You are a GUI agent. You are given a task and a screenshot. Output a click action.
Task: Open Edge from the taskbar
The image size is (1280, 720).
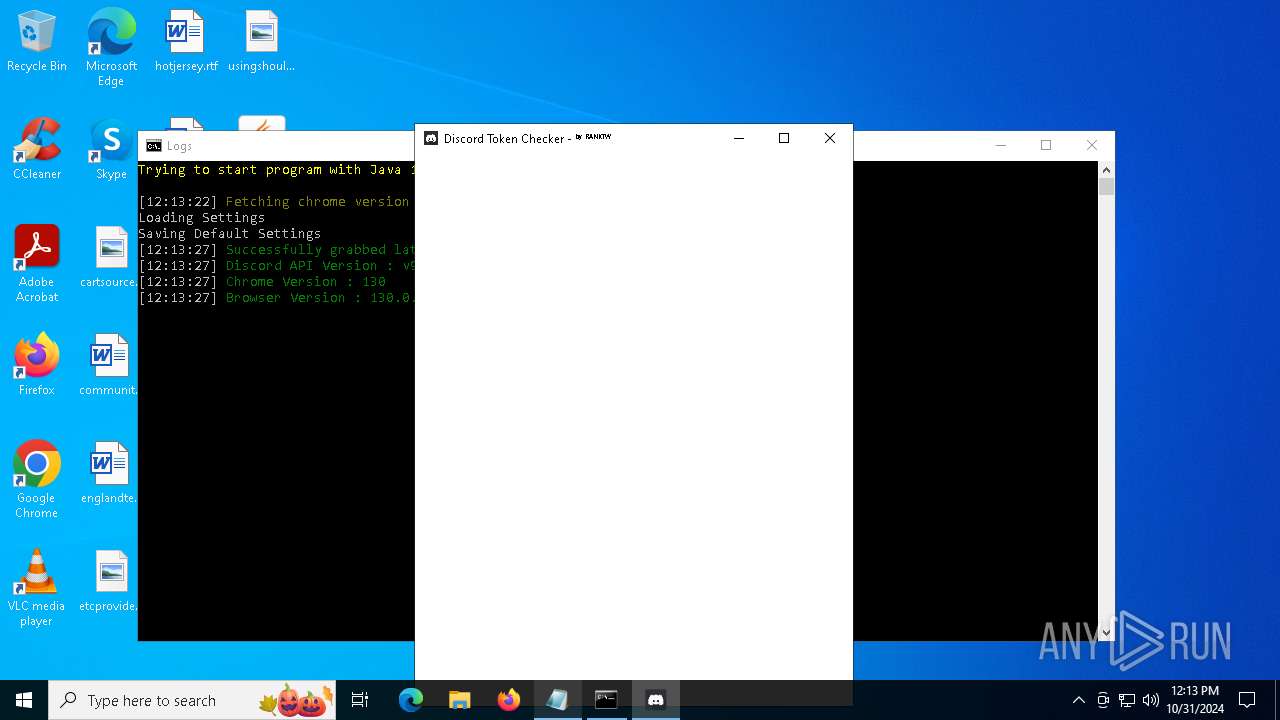pyautogui.click(x=411, y=700)
